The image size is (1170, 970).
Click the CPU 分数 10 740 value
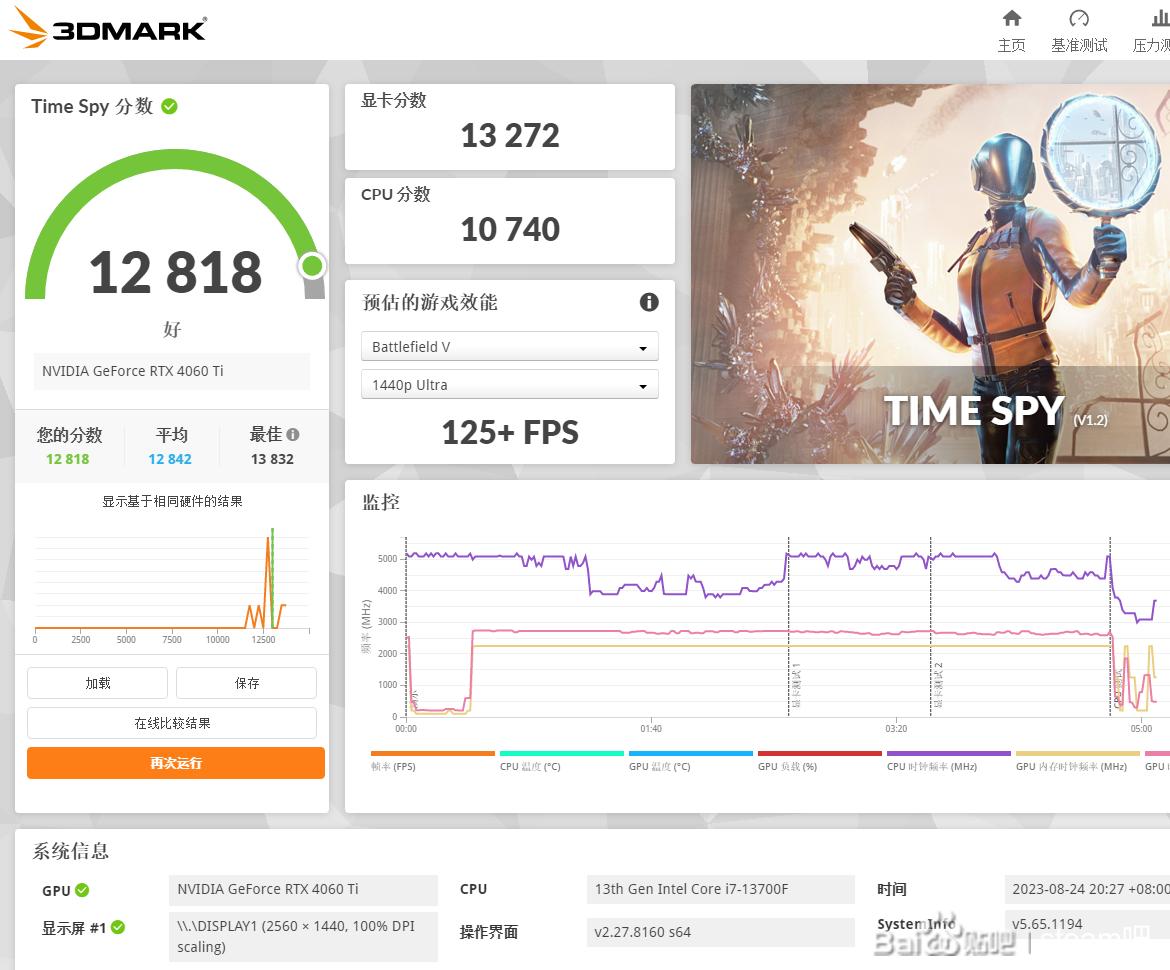[510, 229]
